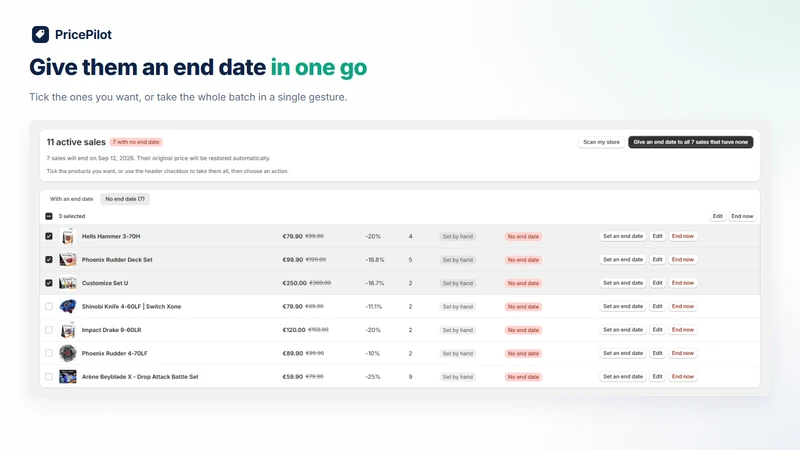
Task: Switch to the With an end date tab
Action: click(71, 199)
